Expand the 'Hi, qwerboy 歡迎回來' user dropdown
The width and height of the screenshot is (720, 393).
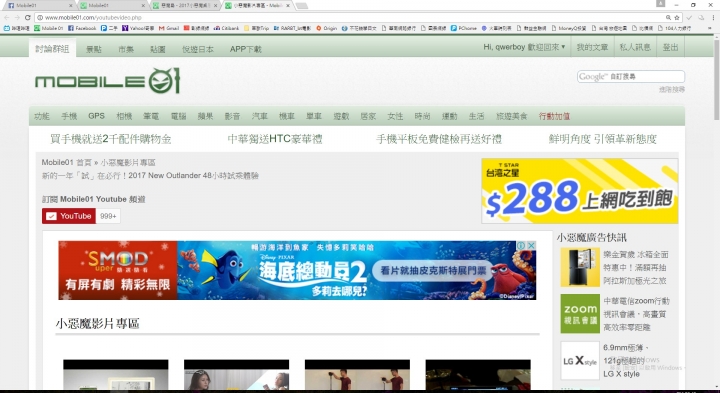click(x=524, y=47)
